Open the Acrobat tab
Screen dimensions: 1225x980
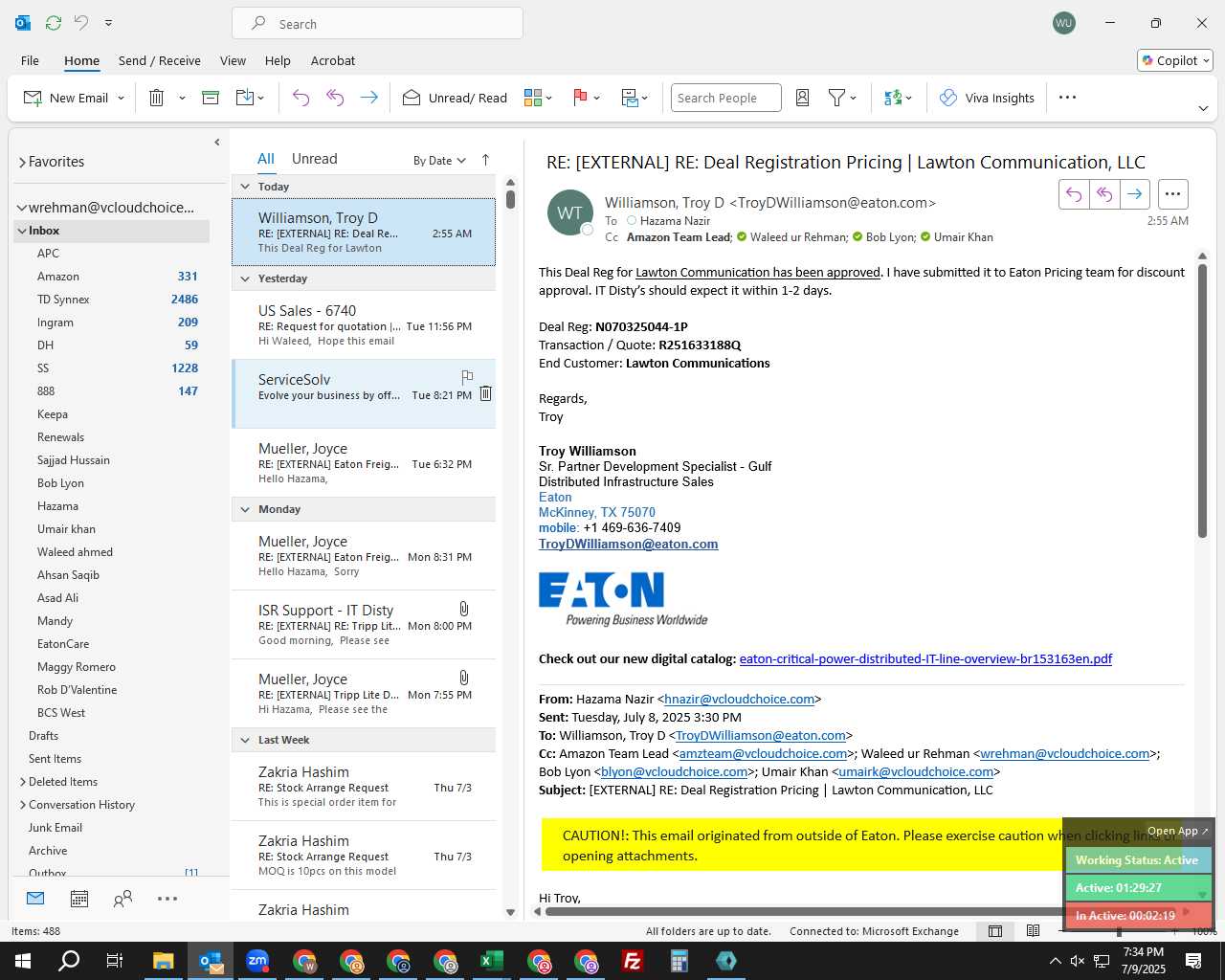pos(333,60)
